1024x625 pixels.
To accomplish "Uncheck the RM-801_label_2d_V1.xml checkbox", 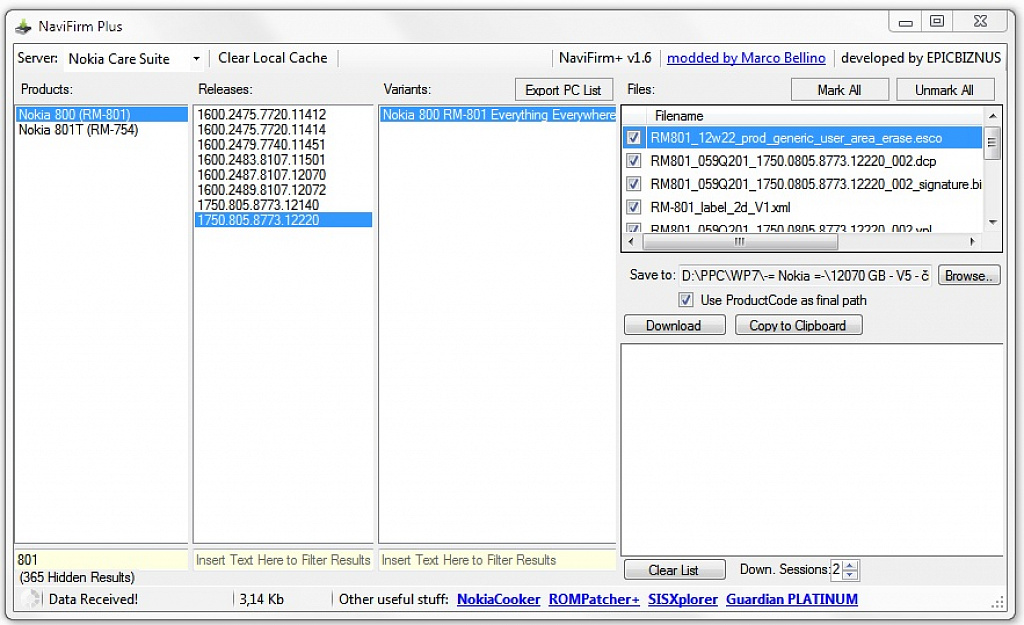I will point(633,207).
